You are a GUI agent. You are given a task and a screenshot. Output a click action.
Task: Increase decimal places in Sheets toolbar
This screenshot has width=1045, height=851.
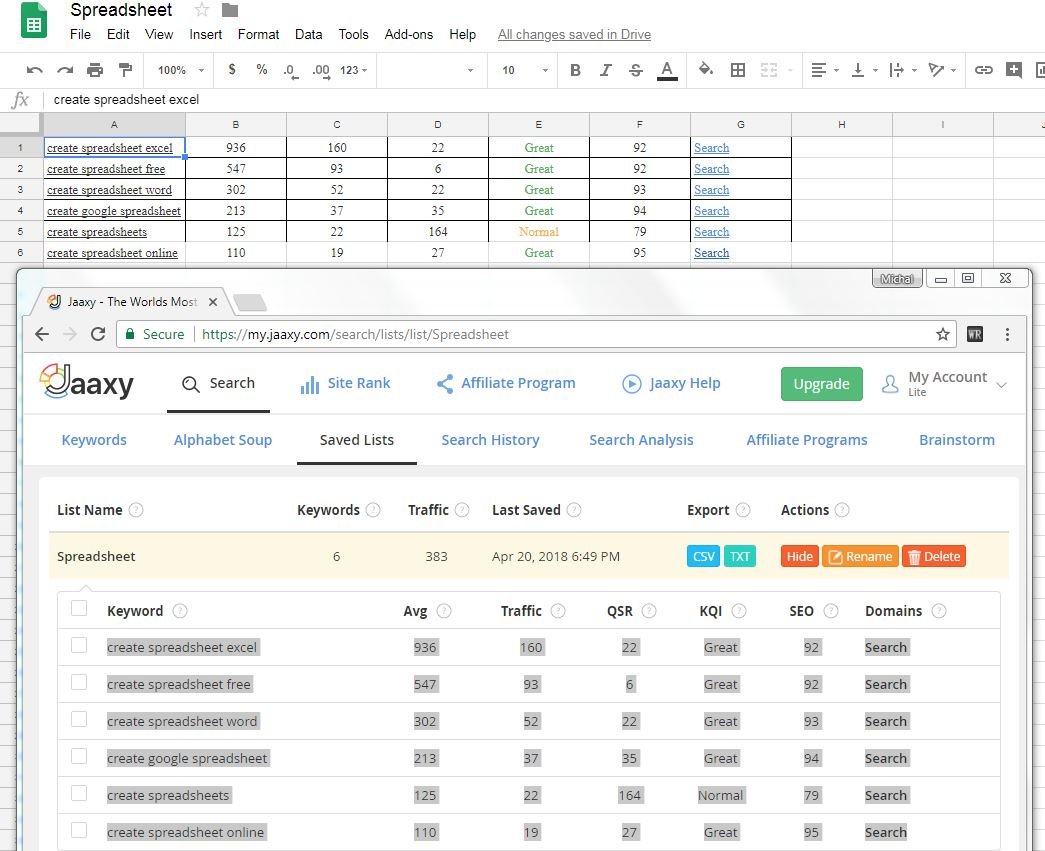[x=321, y=71]
